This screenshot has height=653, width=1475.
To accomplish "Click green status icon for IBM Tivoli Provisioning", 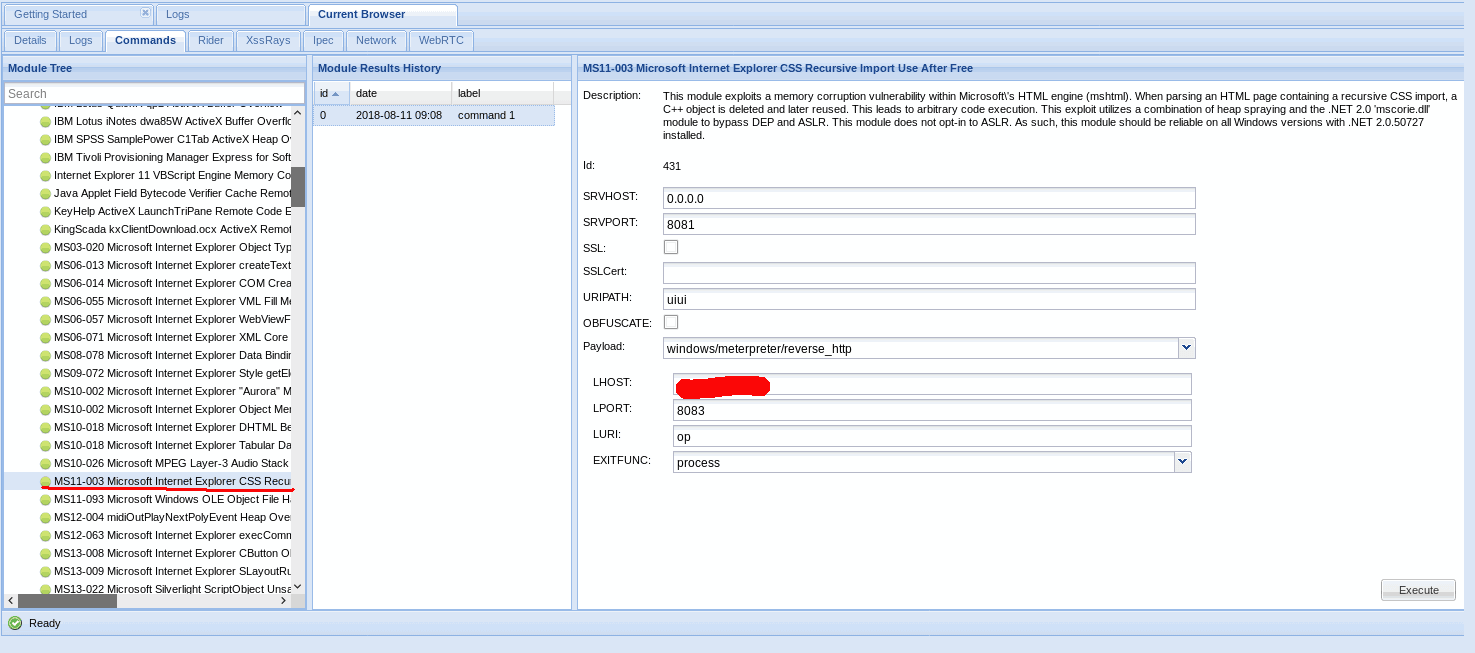I will click(x=45, y=158).
